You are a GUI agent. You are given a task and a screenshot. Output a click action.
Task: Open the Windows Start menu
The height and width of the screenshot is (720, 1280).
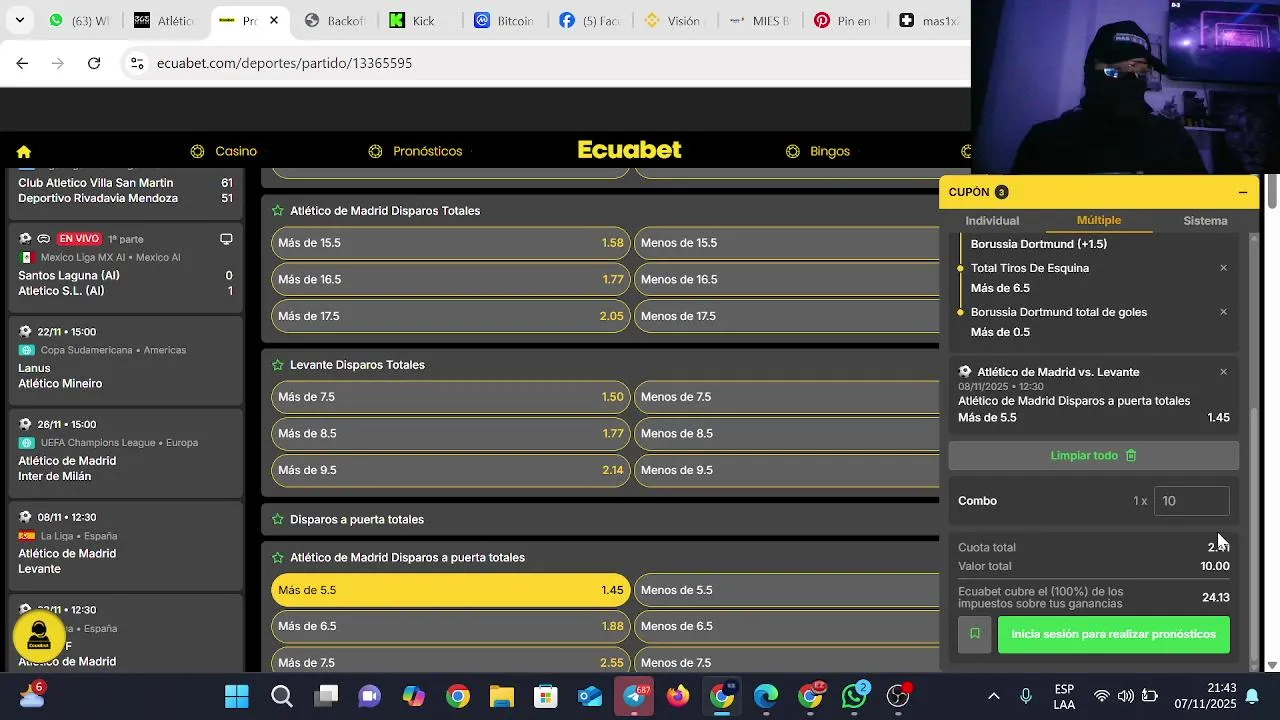point(237,696)
